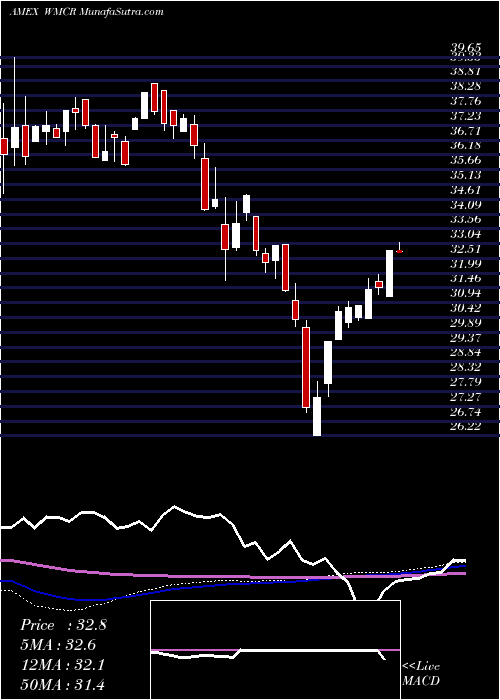This screenshot has width=500, height=700.
Task: Click the 30.94 price label
Action: [x=465, y=293]
